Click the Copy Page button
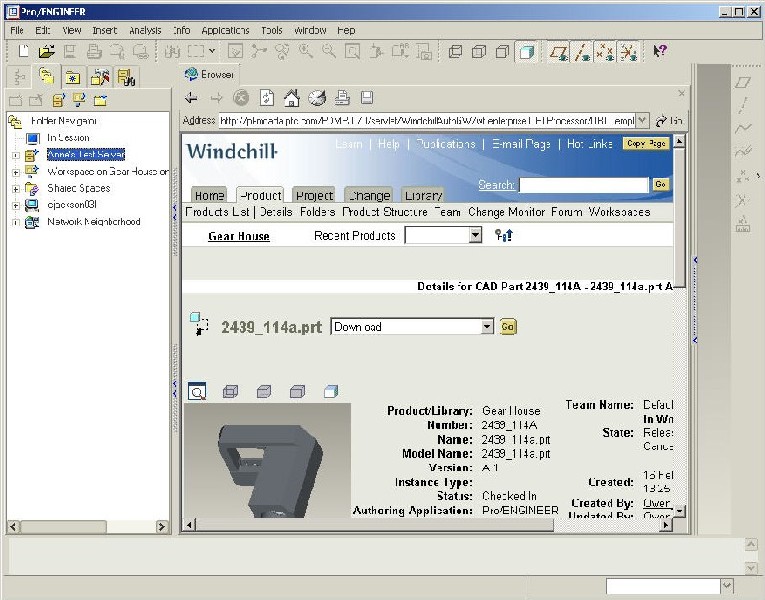 click(646, 143)
